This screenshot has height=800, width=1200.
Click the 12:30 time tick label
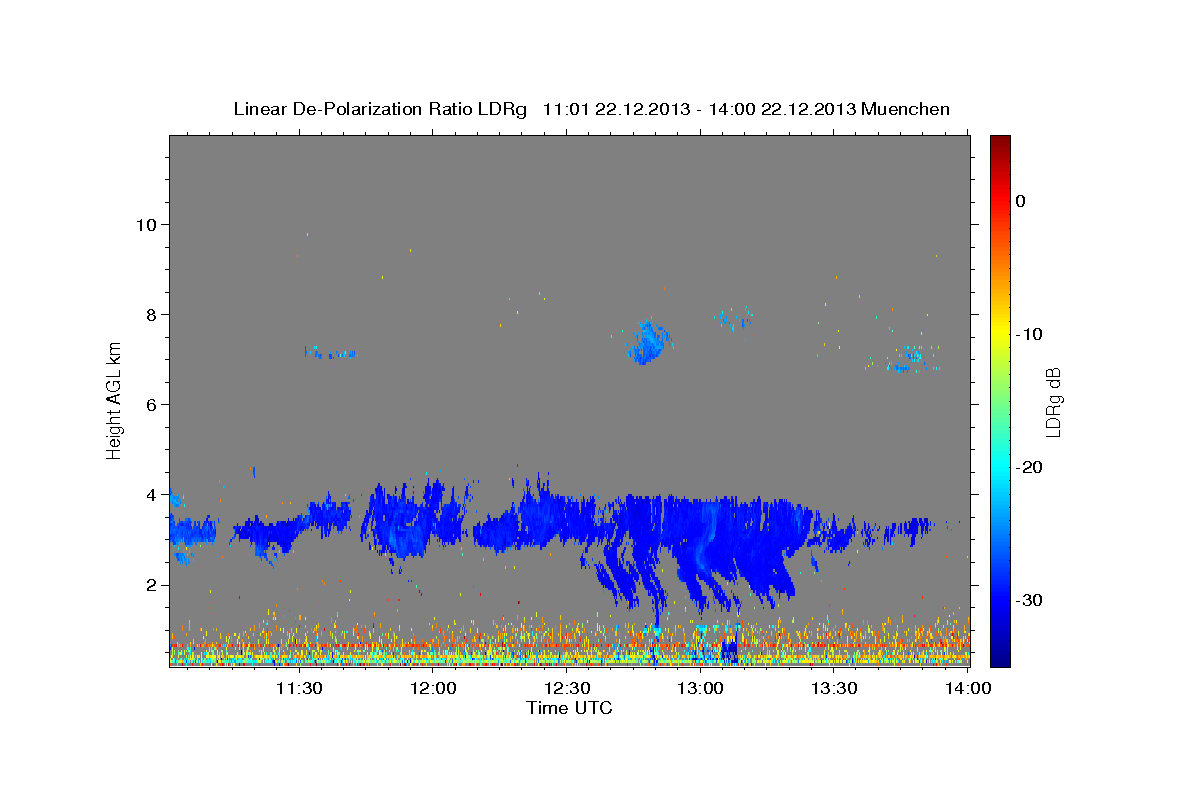coord(567,688)
